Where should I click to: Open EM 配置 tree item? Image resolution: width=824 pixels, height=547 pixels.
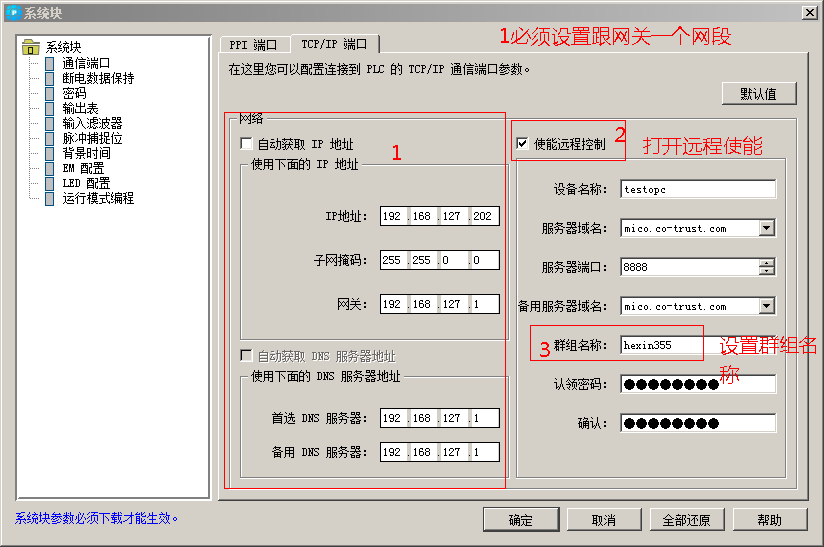tap(83, 169)
